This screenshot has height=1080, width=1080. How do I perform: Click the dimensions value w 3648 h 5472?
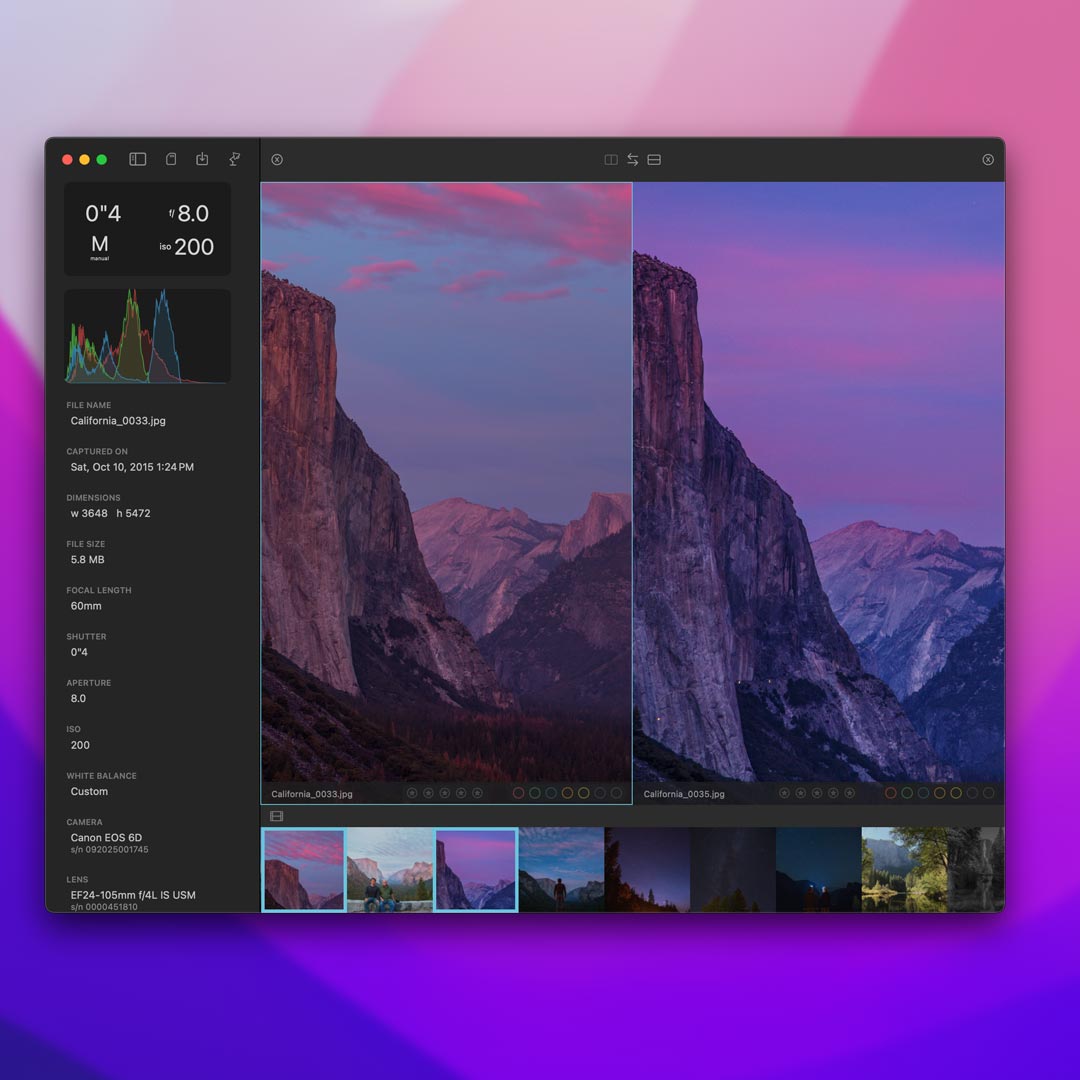(110, 513)
